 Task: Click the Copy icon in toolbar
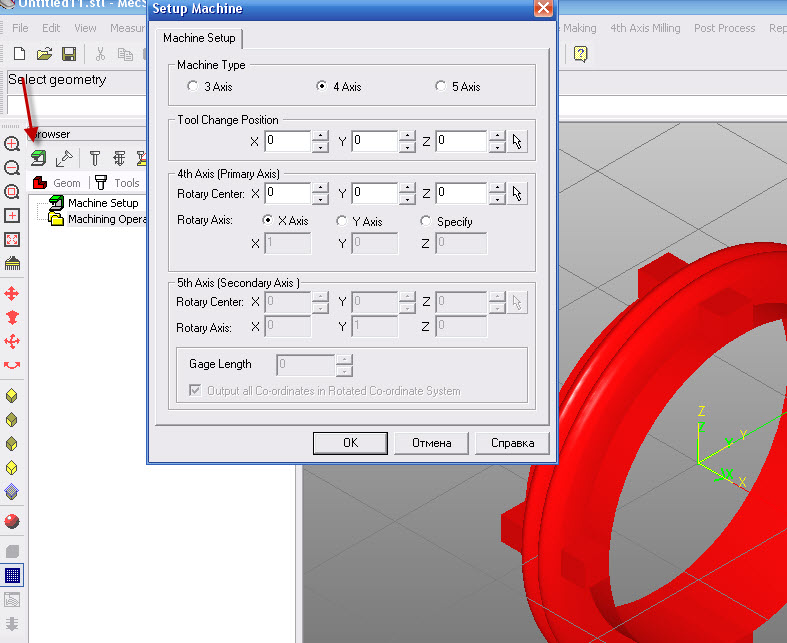tap(125, 54)
